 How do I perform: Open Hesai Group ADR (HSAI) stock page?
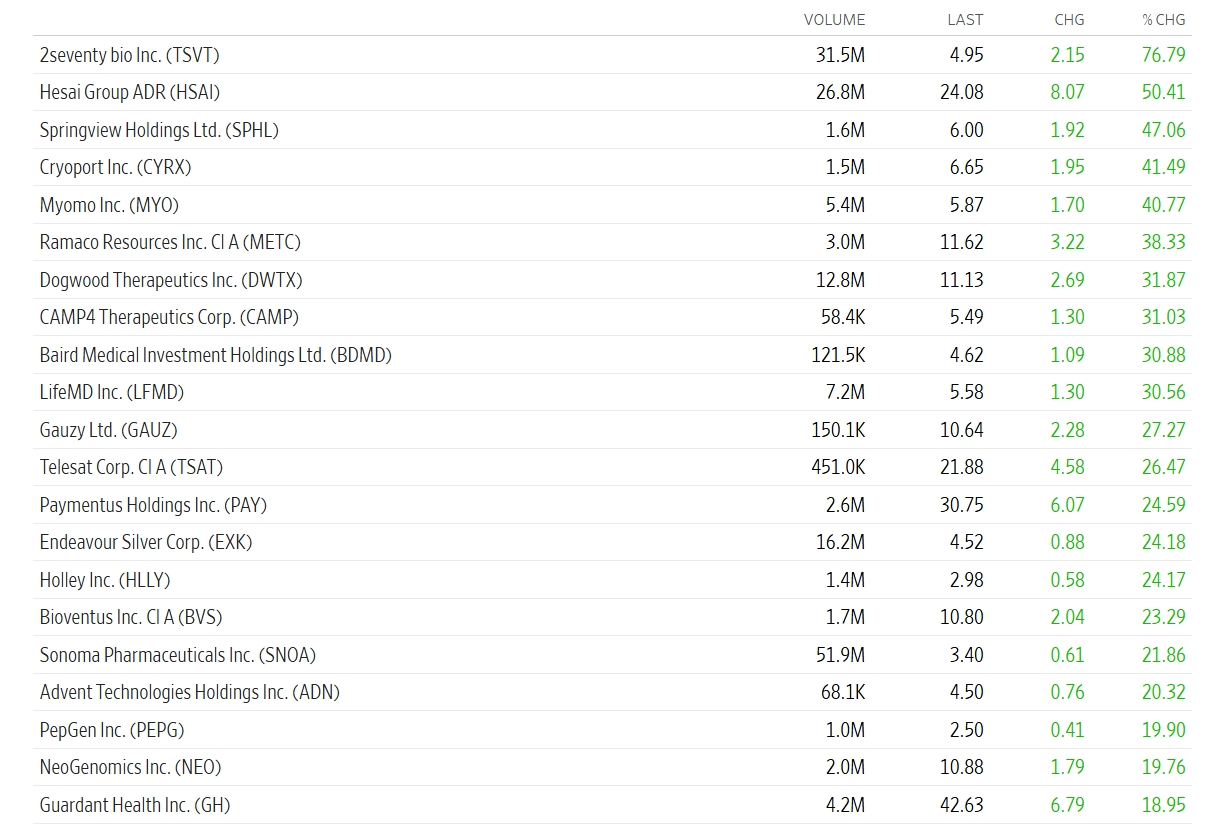pyautogui.click(x=129, y=92)
